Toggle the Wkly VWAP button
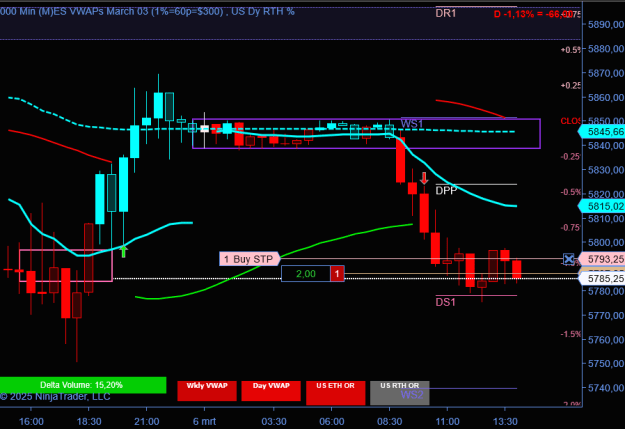This screenshot has height=429, width=625. [x=207, y=391]
